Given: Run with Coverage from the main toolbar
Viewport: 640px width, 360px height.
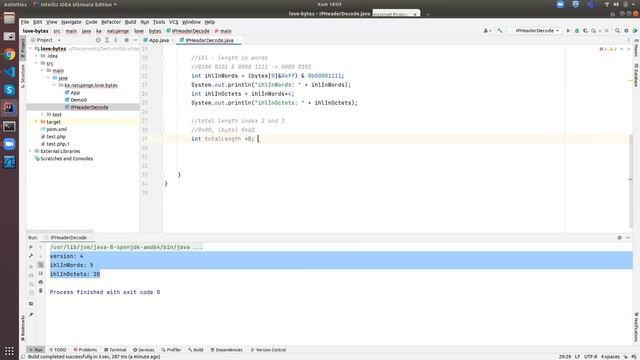Looking at the screenshot, I should [x=585, y=31].
